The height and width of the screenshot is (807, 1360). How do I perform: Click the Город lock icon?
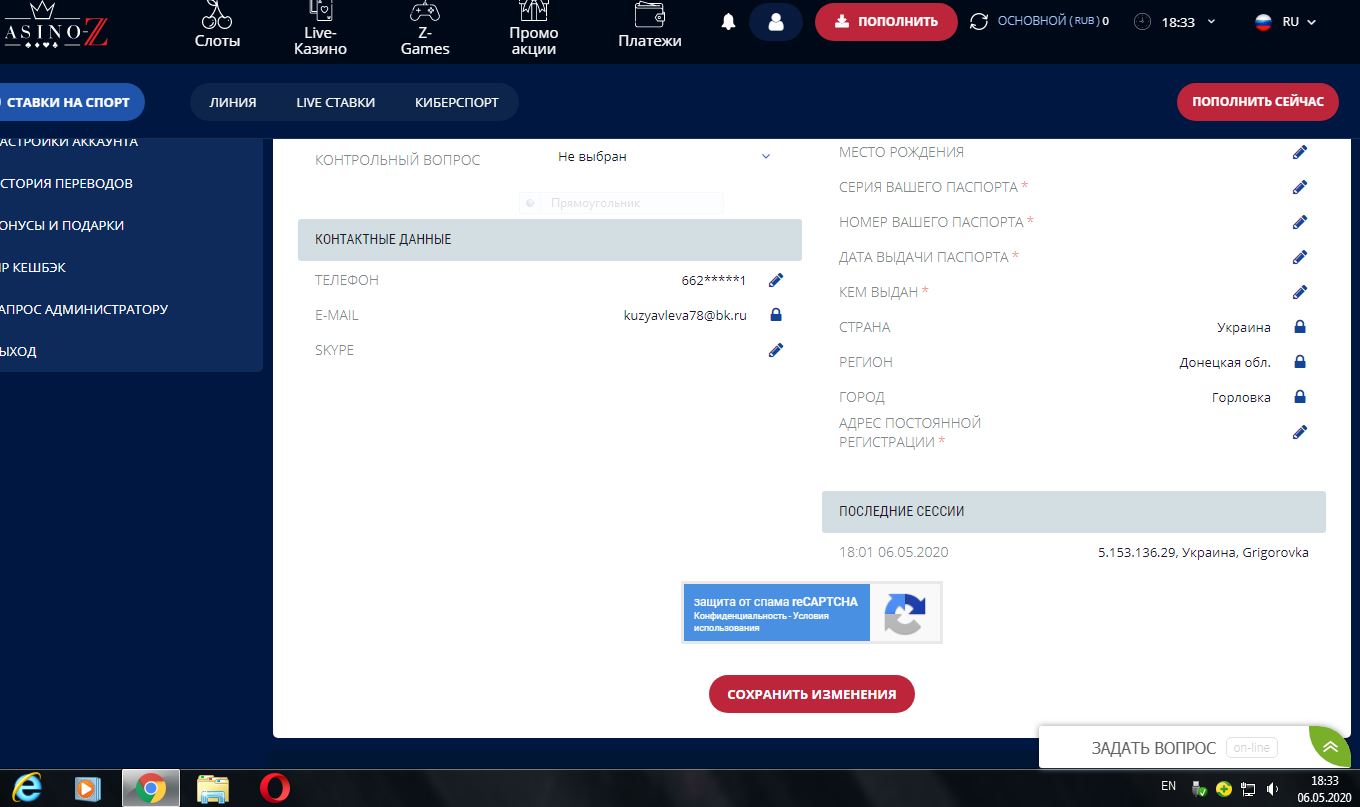[x=1300, y=397]
